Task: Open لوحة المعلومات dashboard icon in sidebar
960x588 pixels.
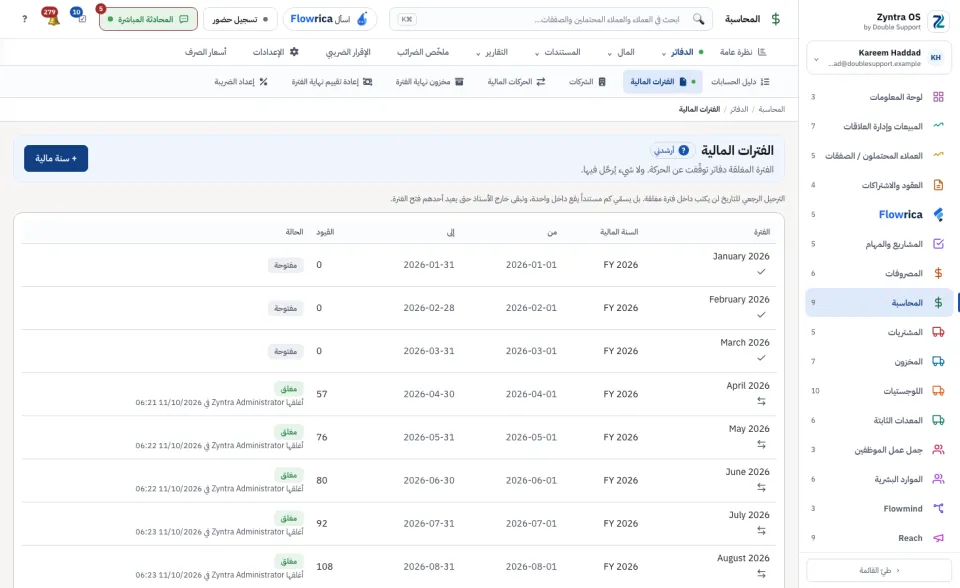Action: point(938,97)
